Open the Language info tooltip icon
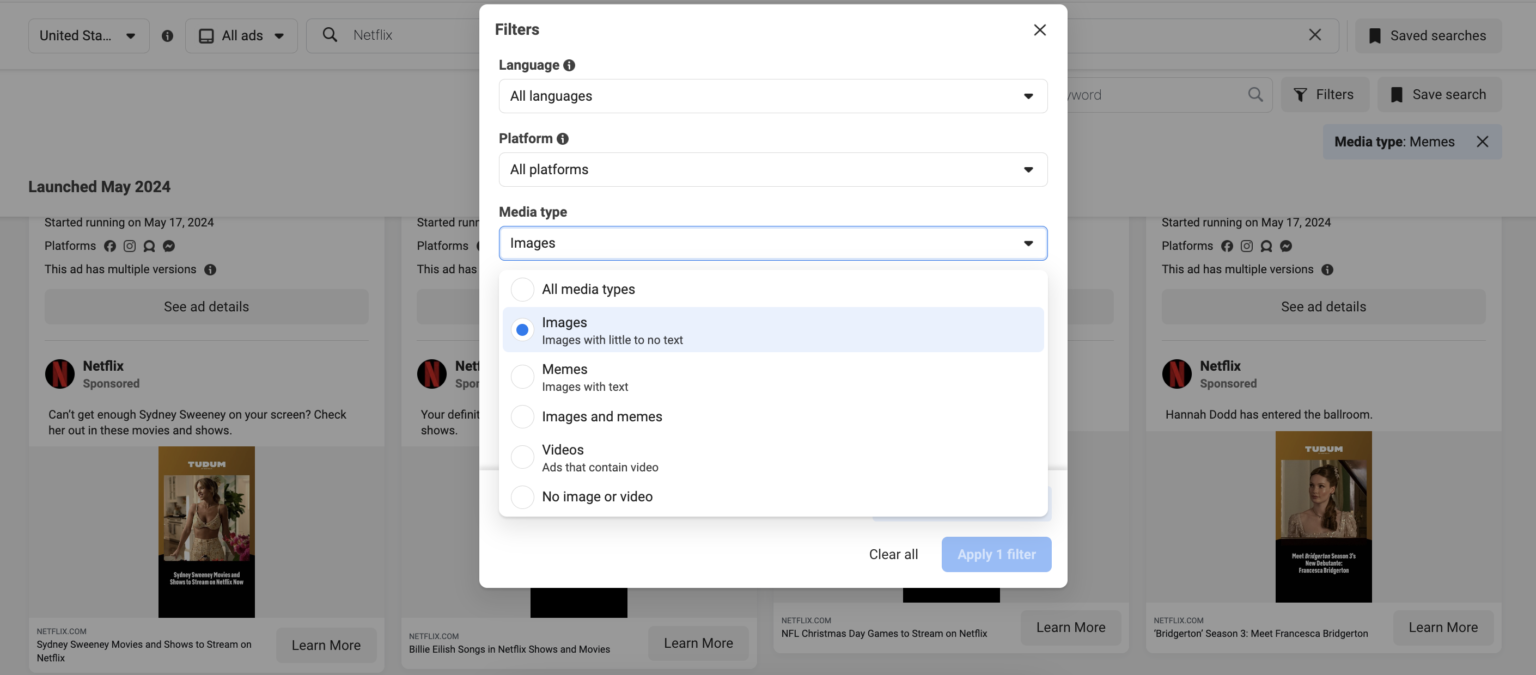 click(569, 64)
